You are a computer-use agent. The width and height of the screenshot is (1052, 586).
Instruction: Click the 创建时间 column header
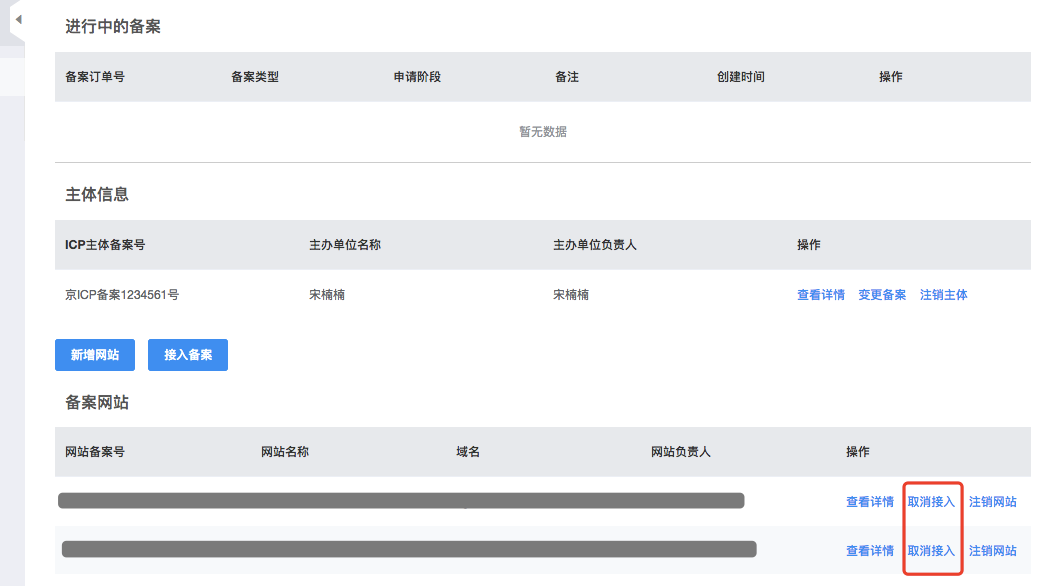pyautogui.click(x=740, y=77)
